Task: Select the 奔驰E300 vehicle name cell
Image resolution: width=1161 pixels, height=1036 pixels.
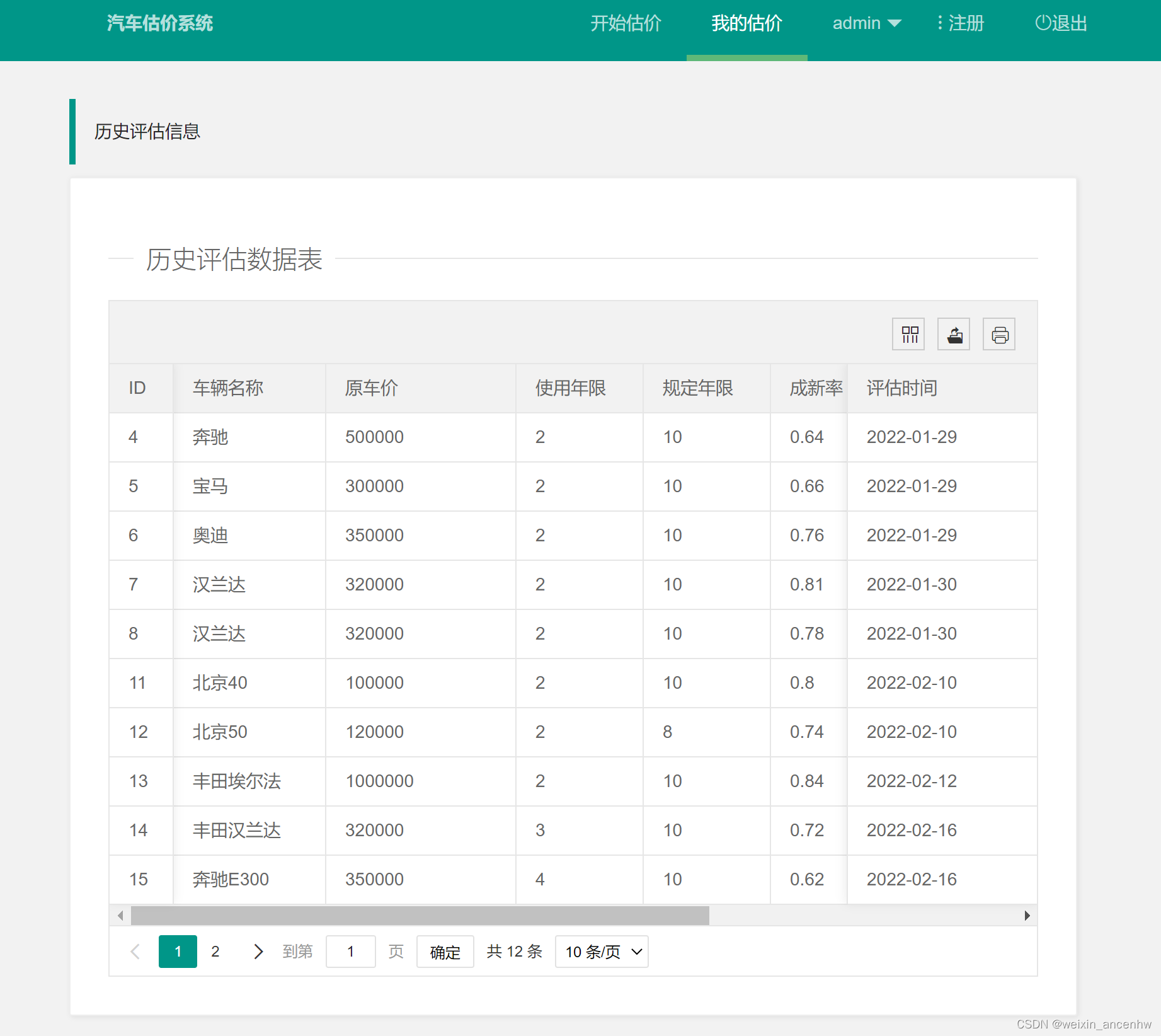Action: pos(249,880)
